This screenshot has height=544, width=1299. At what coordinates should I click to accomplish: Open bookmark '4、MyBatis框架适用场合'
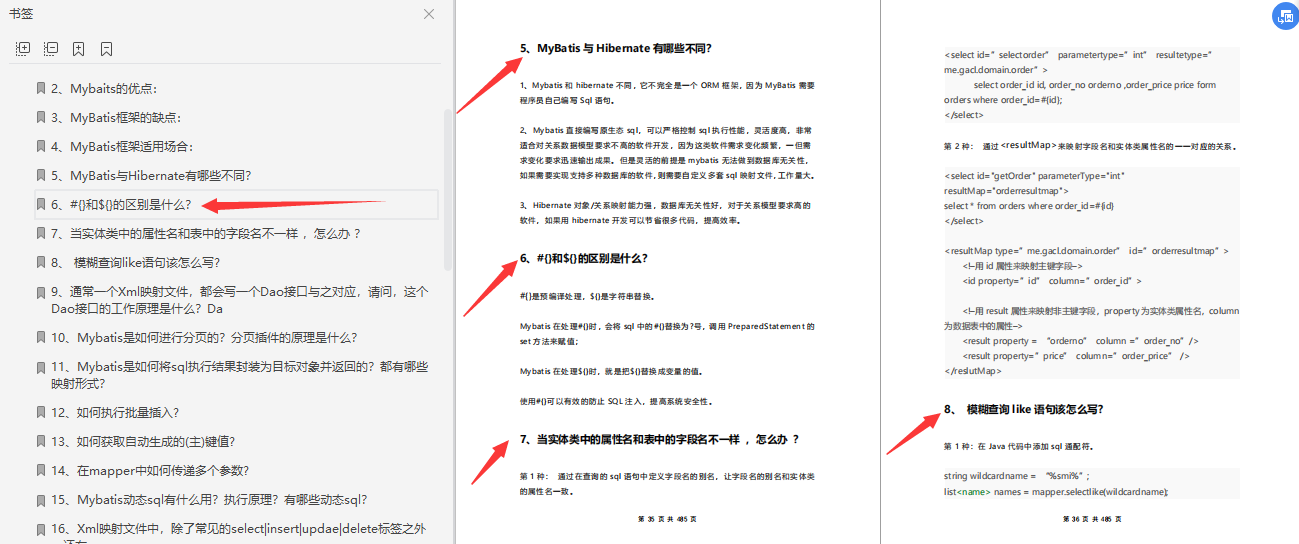(x=122, y=147)
